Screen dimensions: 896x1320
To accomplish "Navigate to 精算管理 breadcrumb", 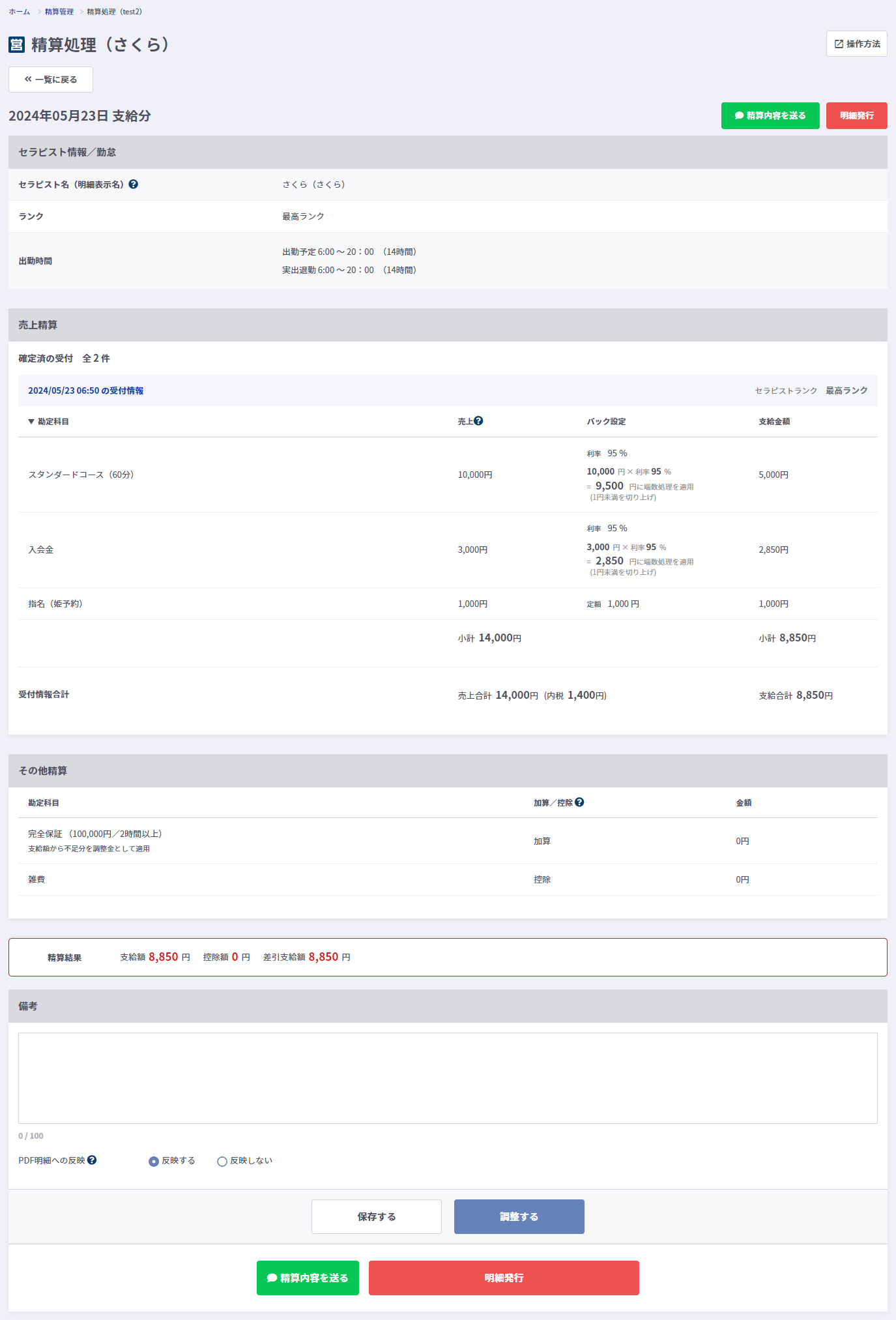I will coord(59,12).
